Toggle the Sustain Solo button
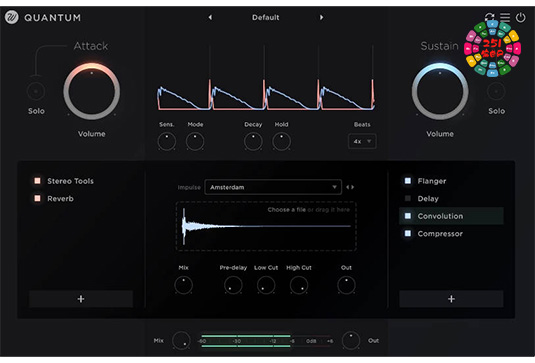535x363 pixels. (496, 91)
